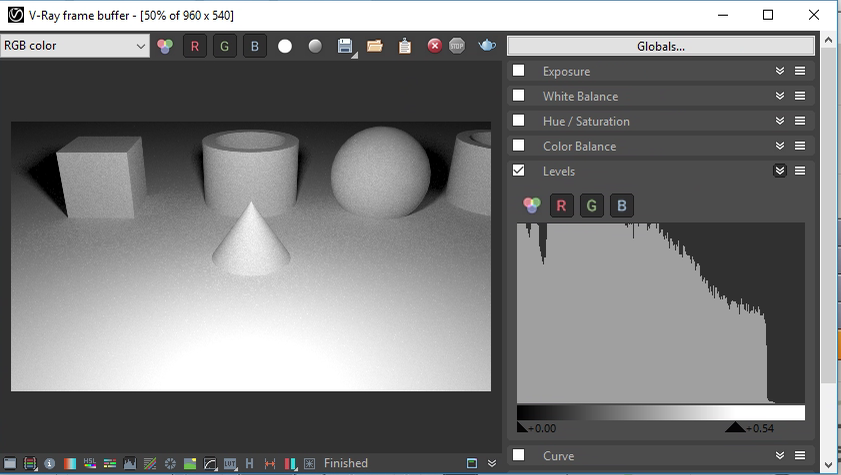Click the Finished status text
841x475 pixels.
346,463
